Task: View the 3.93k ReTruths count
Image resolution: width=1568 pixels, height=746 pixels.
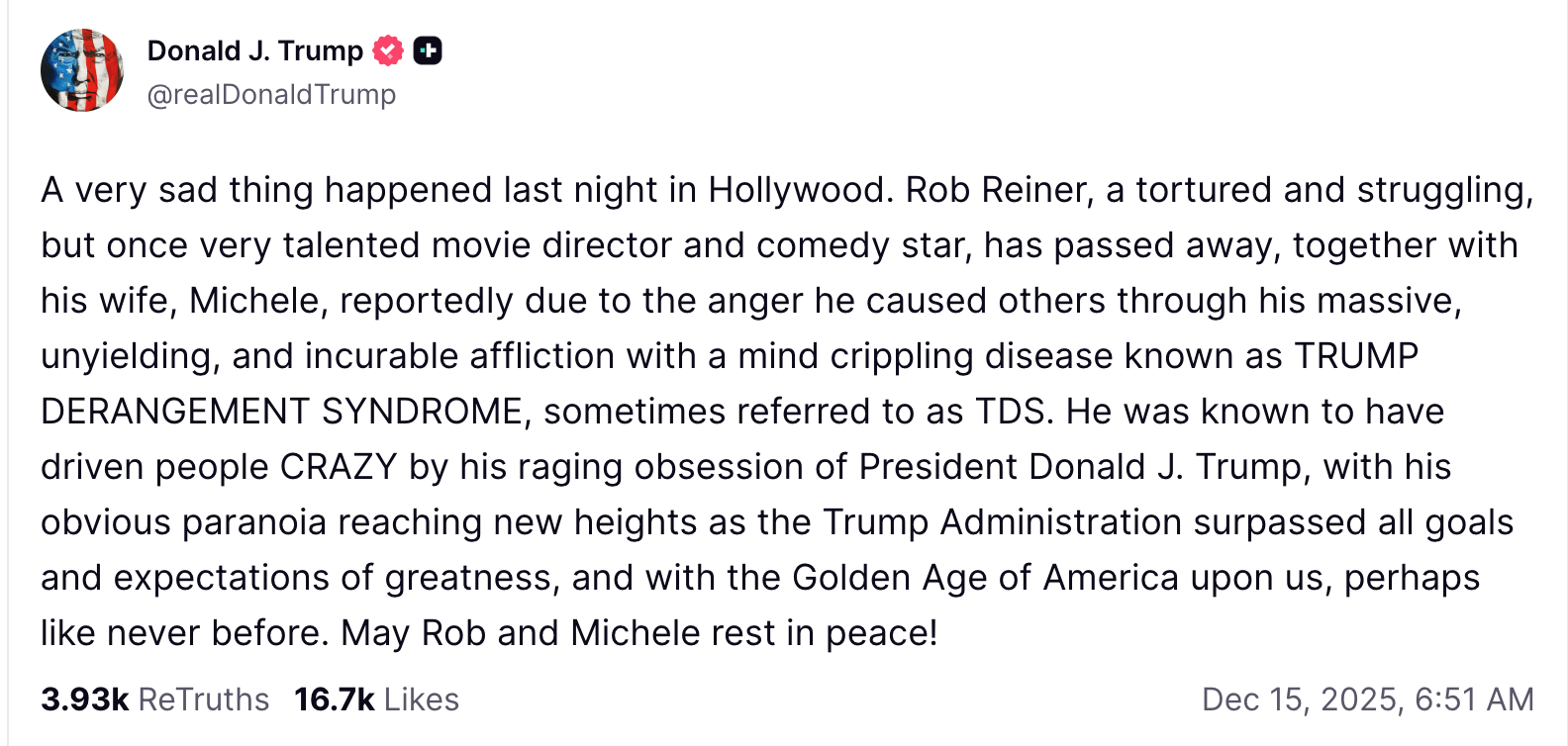Action: point(85,699)
